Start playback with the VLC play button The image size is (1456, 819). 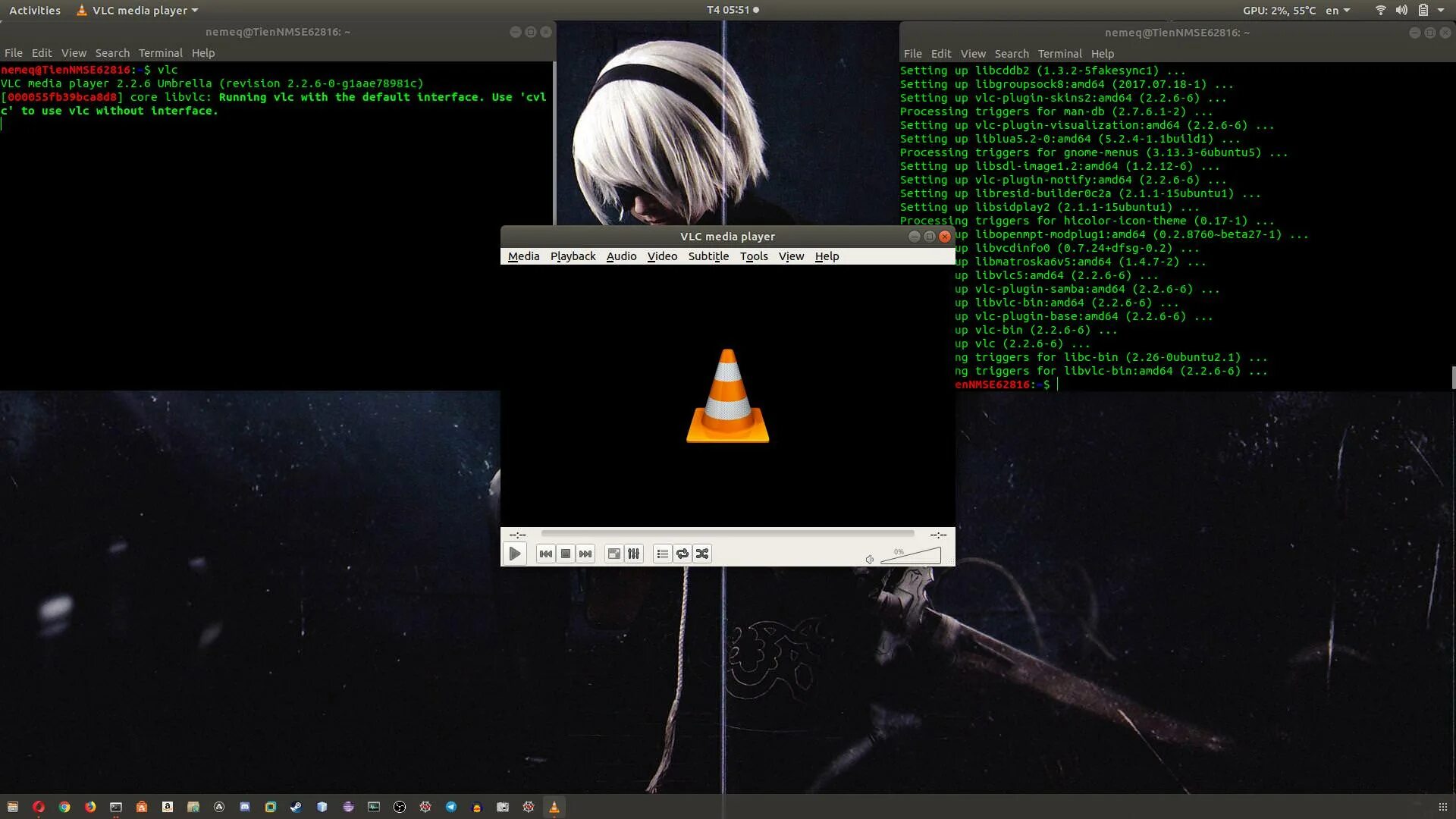[515, 554]
